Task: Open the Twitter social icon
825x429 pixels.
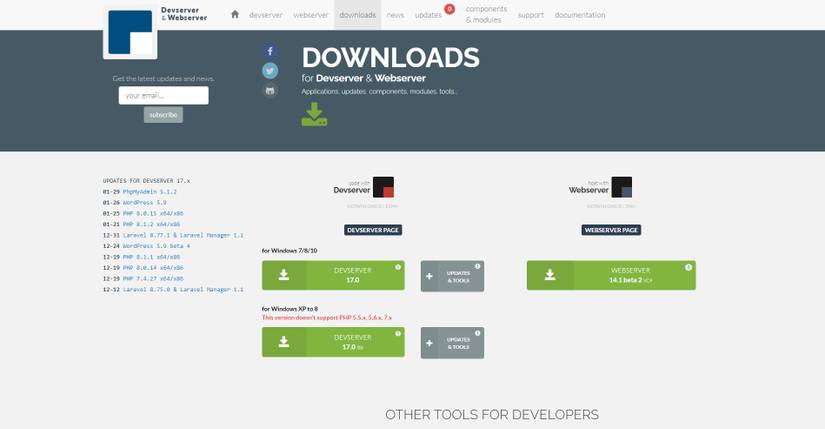Action: [x=270, y=71]
